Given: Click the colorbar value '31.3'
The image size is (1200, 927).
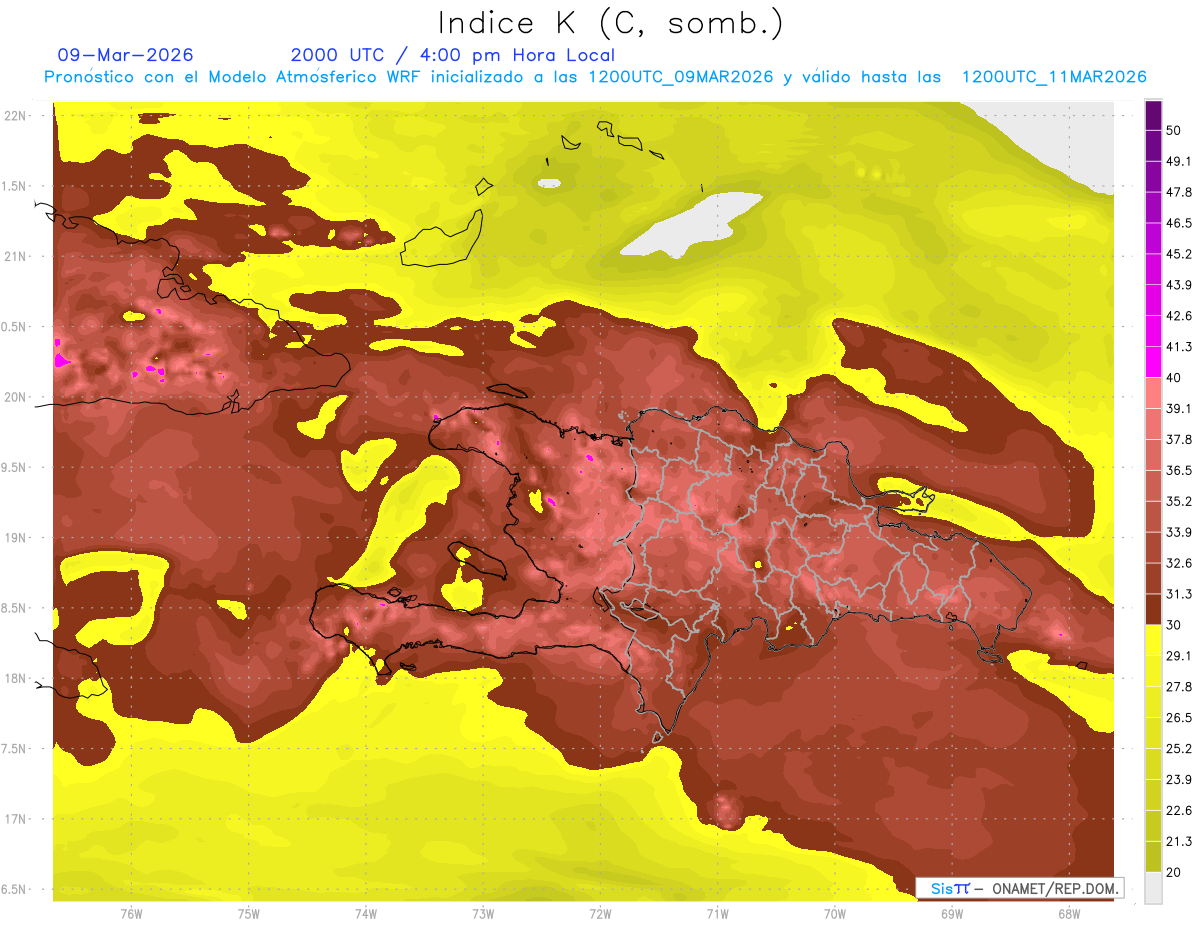Looking at the screenshot, I should tap(1179, 594).
